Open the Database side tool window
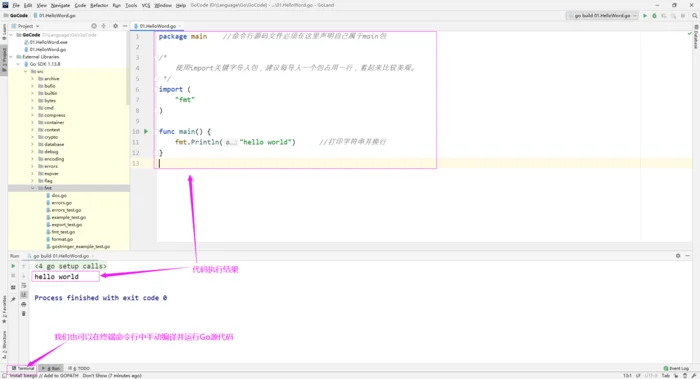700x379 pixels. tap(696, 37)
